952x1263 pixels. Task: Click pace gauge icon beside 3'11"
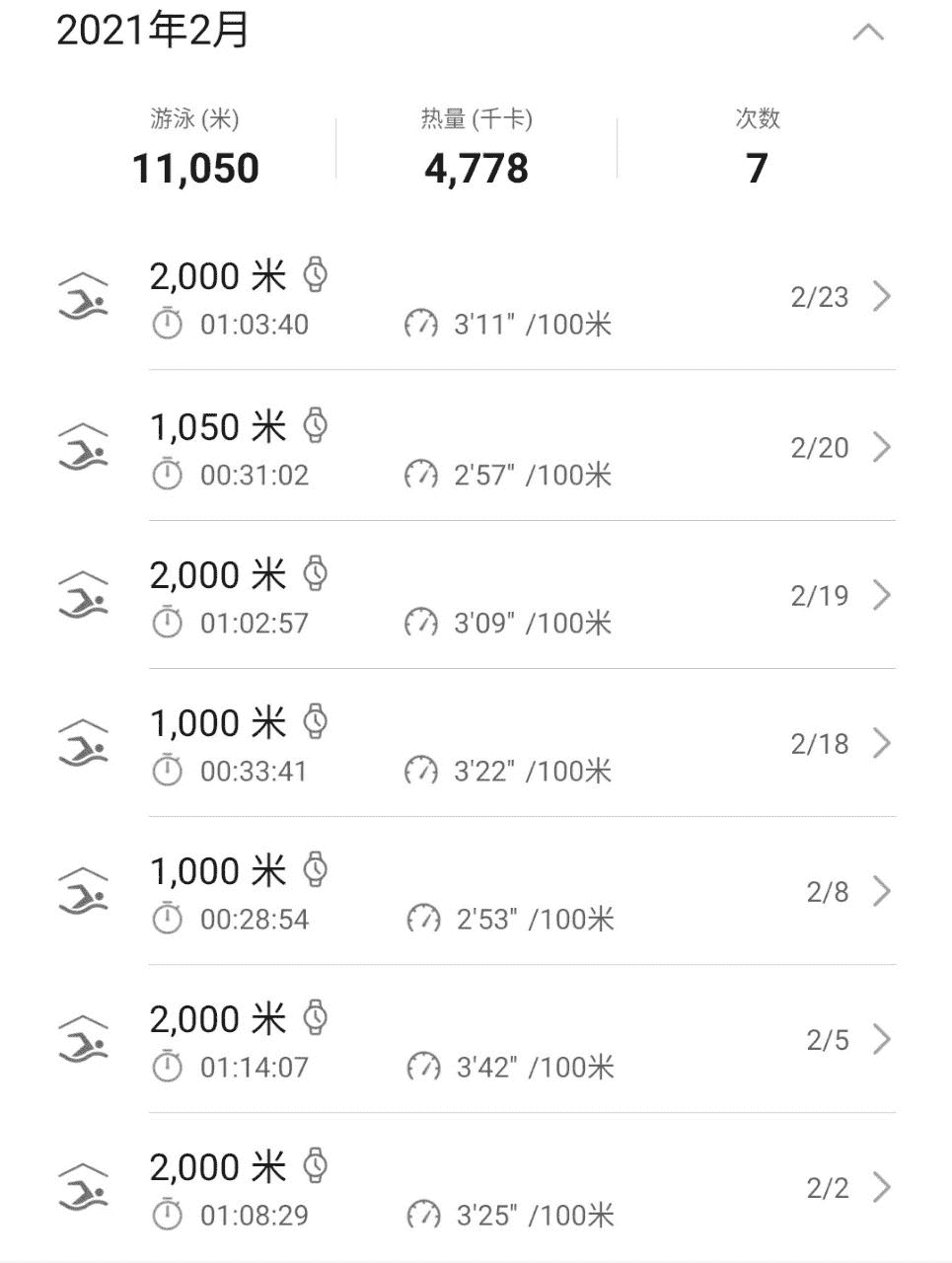[x=421, y=324]
